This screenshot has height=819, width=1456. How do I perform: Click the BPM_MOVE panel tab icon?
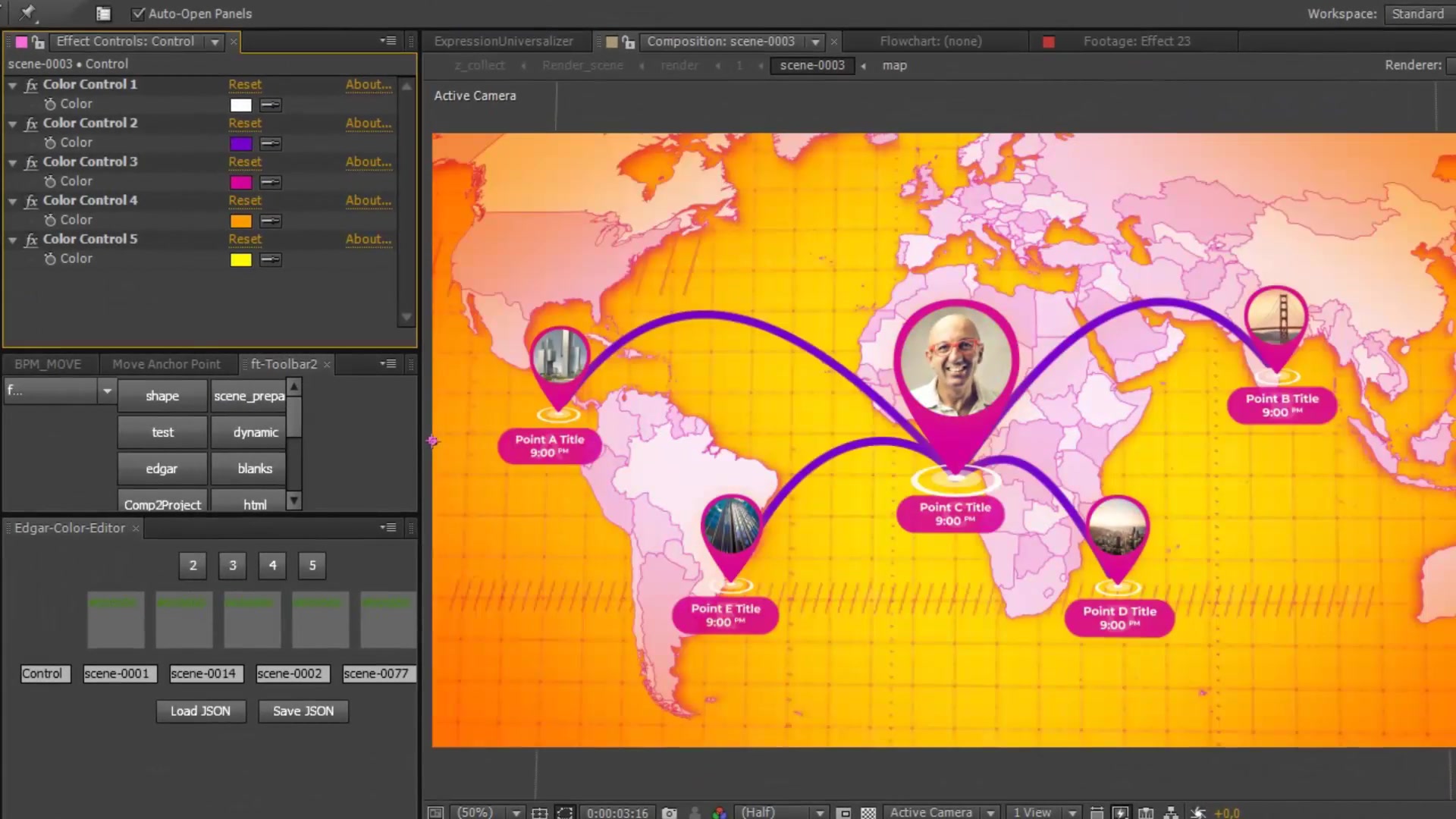(x=47, y=363)
